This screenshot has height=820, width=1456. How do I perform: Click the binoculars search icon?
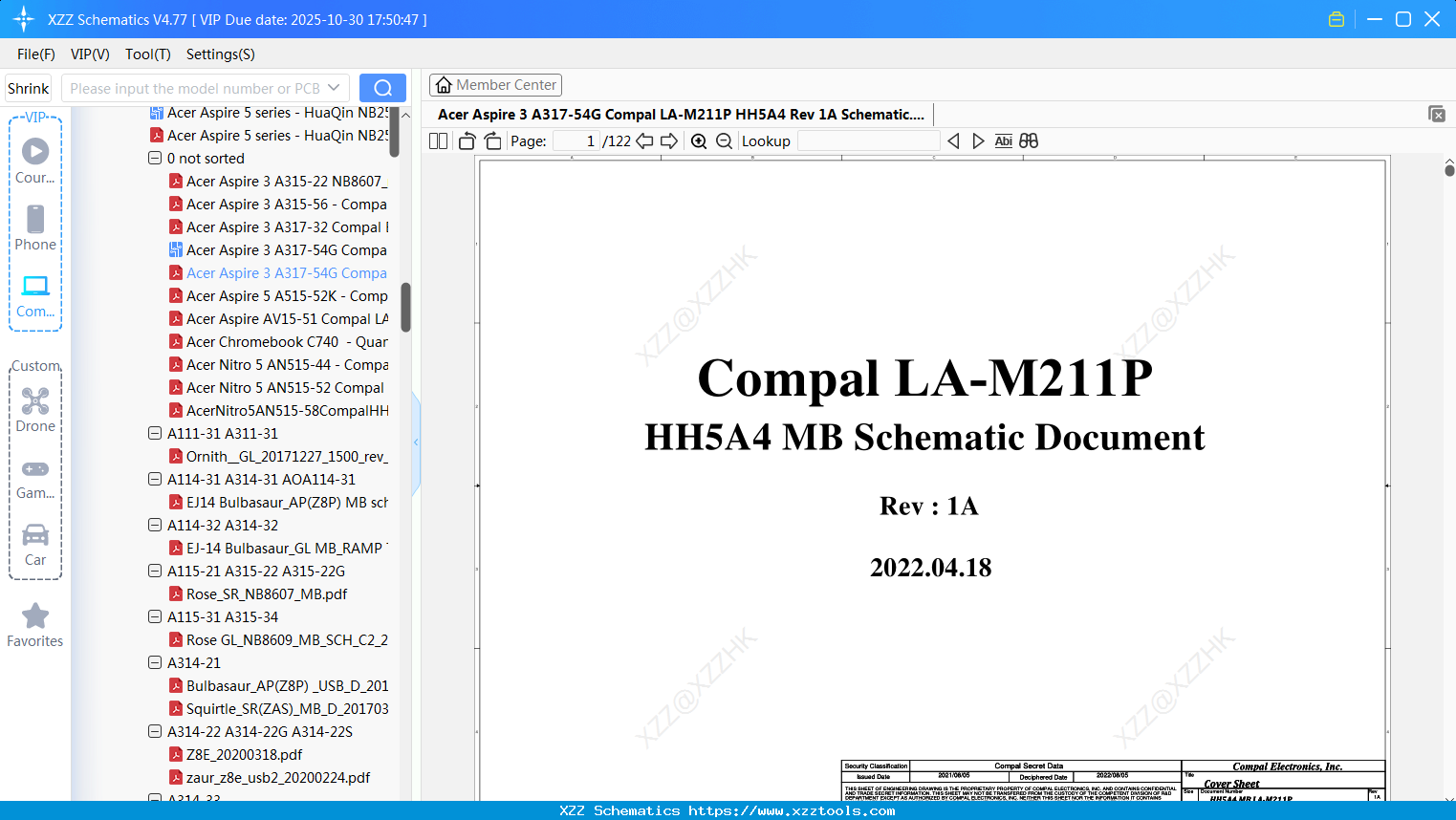pos(1029,141)
